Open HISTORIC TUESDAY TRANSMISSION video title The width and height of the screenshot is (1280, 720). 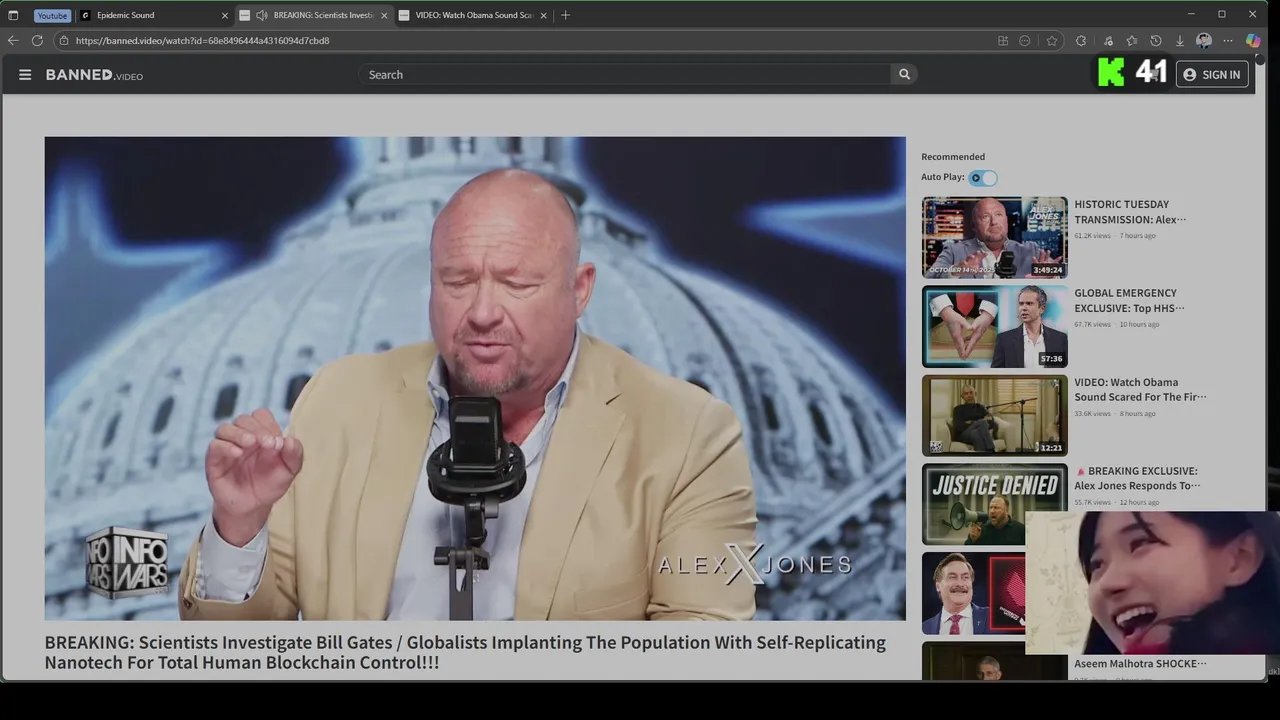coord(1130,212)
